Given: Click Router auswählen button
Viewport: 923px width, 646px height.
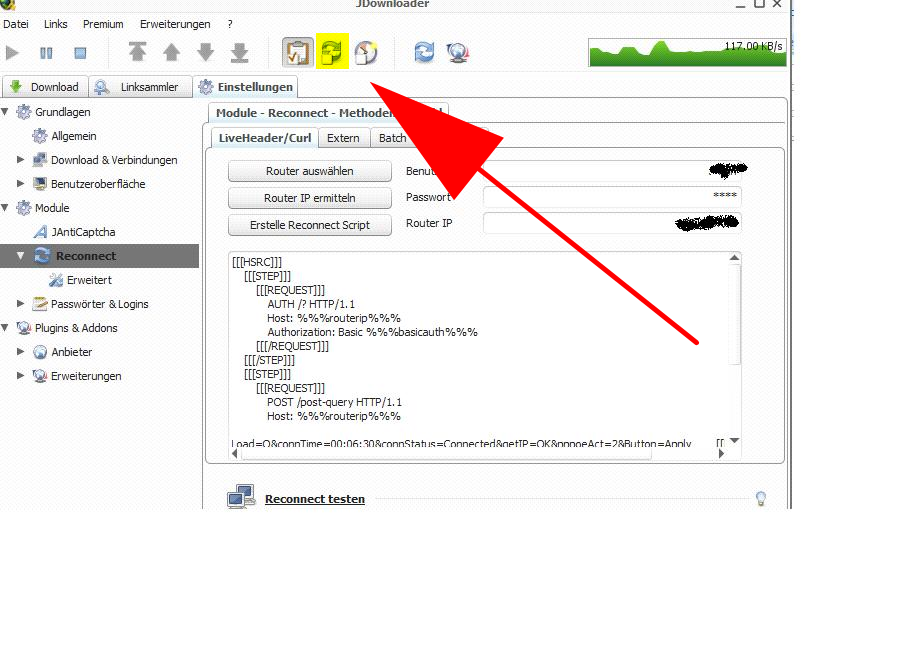Looking at the screenshot, I should click(310, 171).
